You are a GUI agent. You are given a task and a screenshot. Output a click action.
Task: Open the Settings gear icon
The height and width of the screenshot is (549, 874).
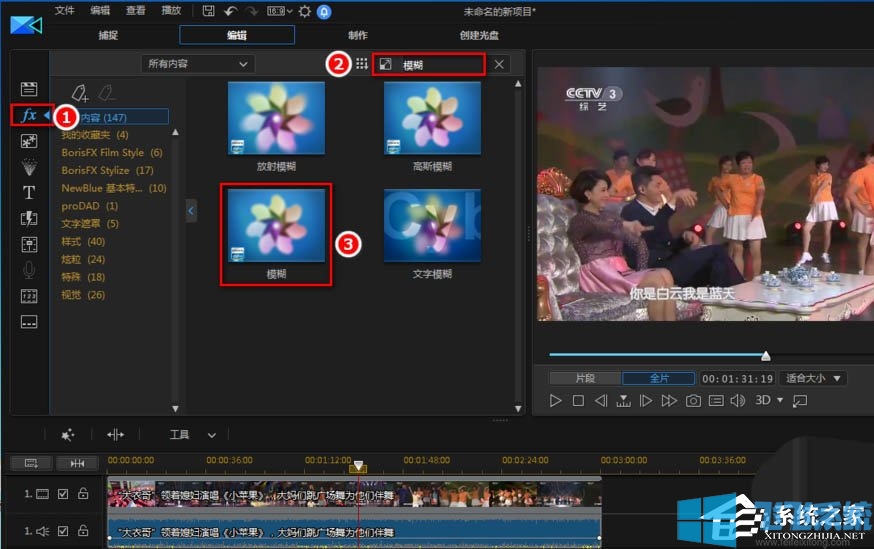click(x=305, y=11)
